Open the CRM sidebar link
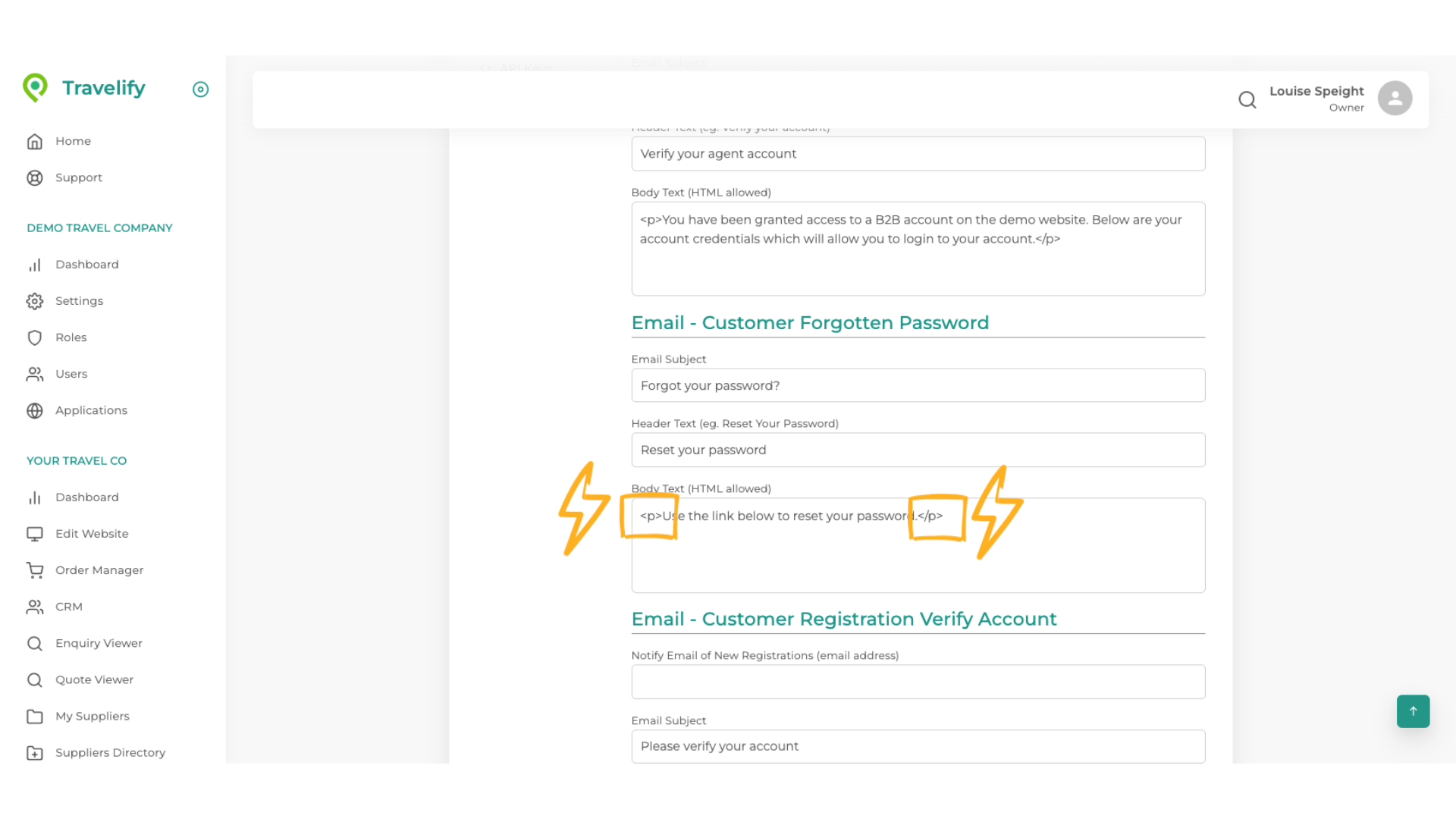The width and height of the screenshot is (1456, 819). coord(68,607)
